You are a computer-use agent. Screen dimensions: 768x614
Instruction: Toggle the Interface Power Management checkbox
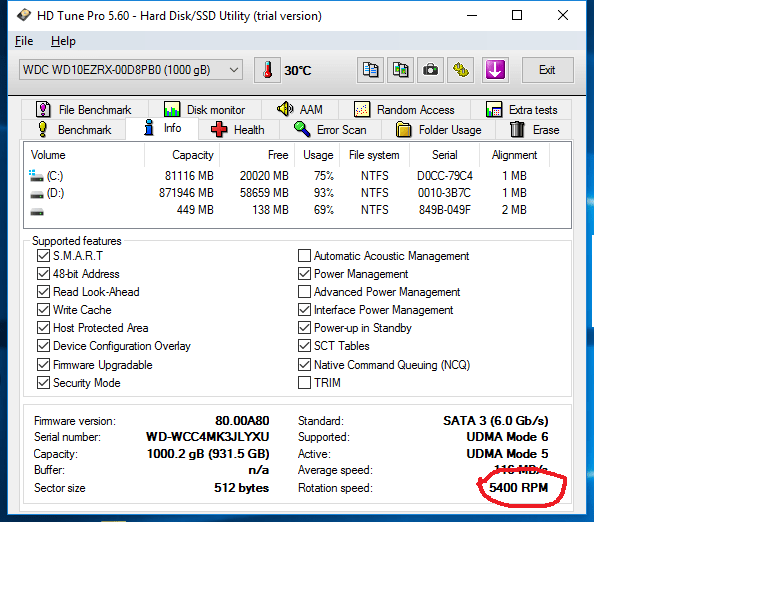pyautogui.click(x=304, y=310)
